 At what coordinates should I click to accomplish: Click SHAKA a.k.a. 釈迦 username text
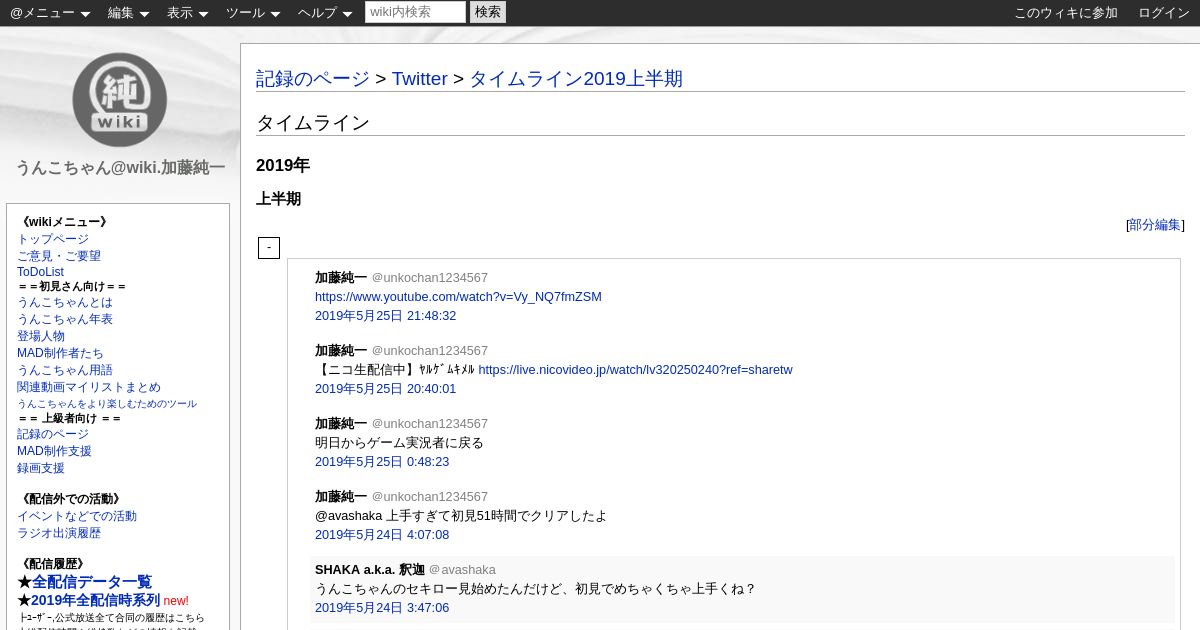[x=370, y=570]
